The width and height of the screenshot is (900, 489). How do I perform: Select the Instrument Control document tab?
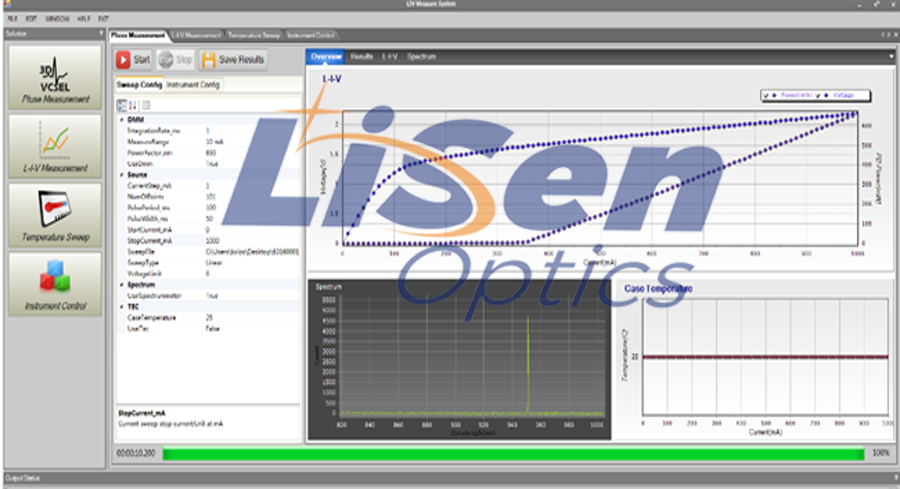pos(310,35)
